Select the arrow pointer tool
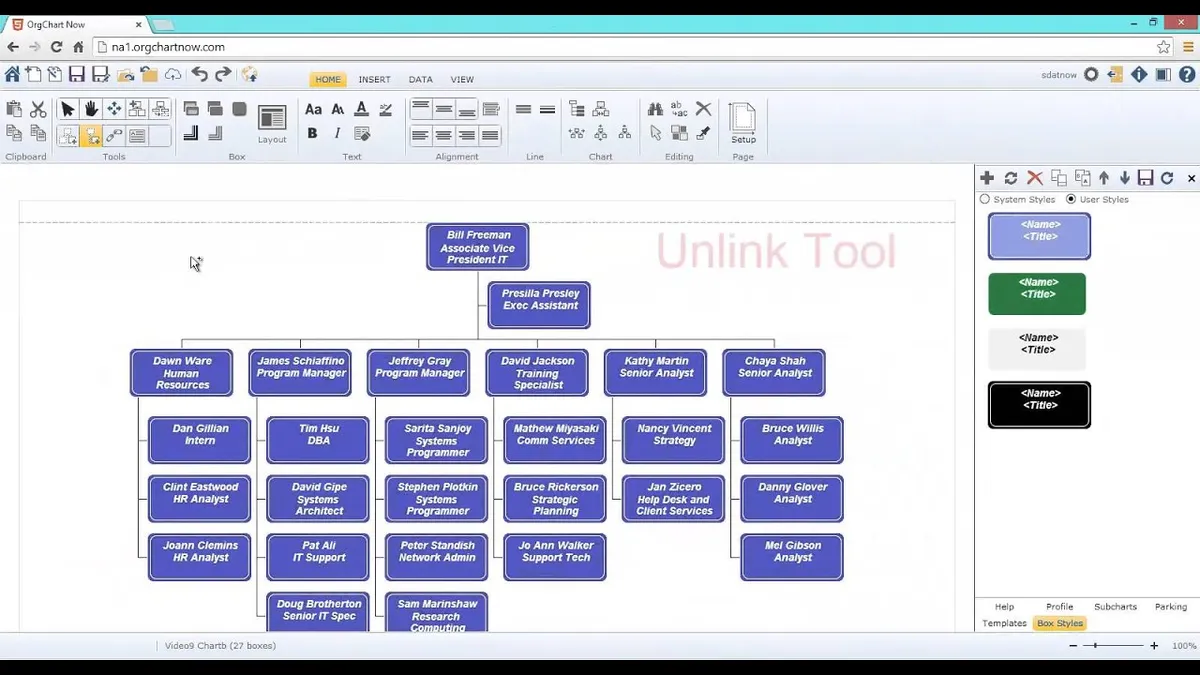This screenshot has width=1200, height=675. (67, 109)
